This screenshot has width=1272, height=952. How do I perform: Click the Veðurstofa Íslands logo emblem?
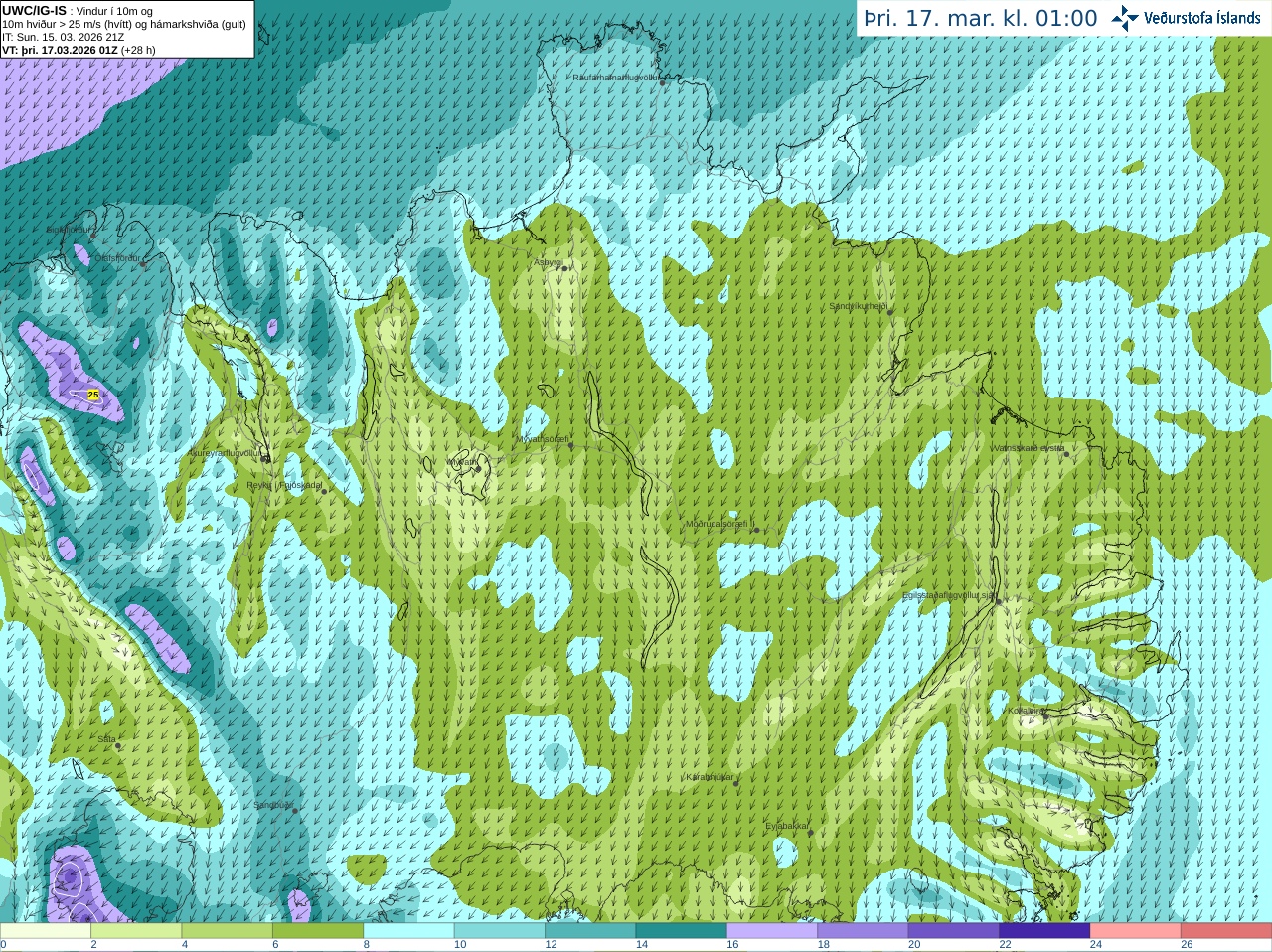tap(1125, 18)
